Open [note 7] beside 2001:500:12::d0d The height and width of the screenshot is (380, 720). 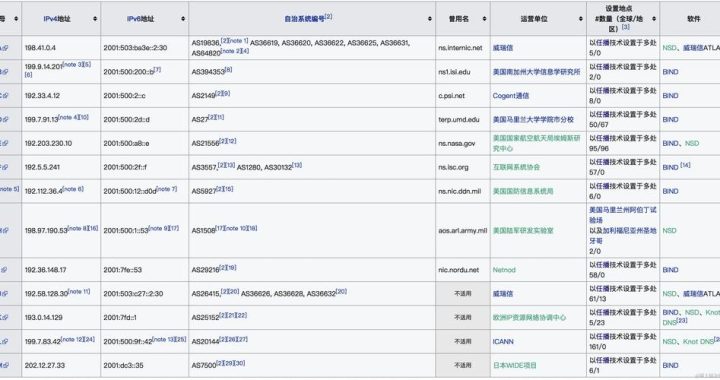tap(167, 189)
